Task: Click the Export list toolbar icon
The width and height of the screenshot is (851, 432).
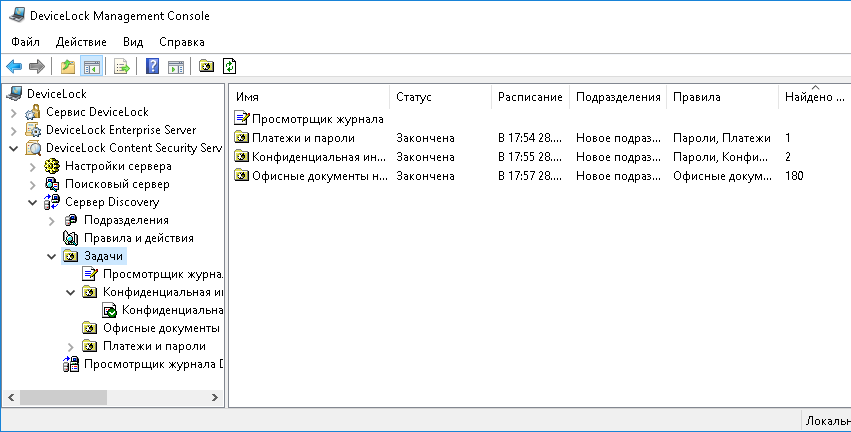Action: 122,67
